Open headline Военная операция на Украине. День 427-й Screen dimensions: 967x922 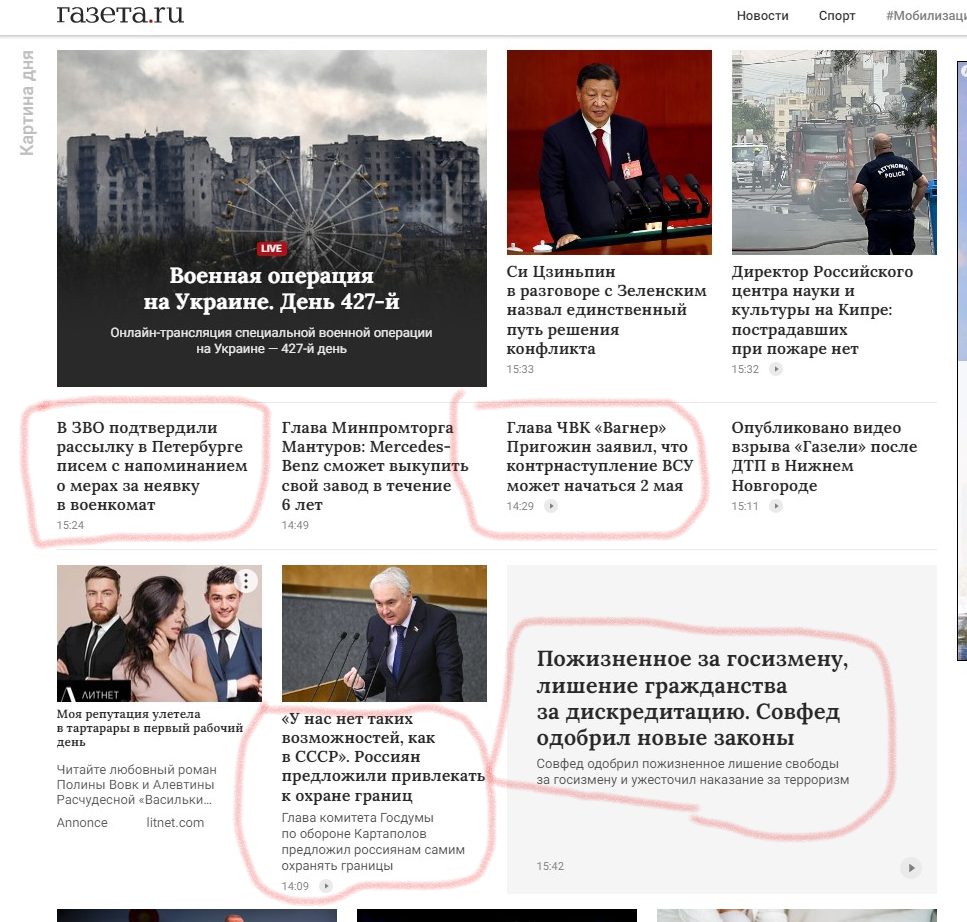[271, 289]
